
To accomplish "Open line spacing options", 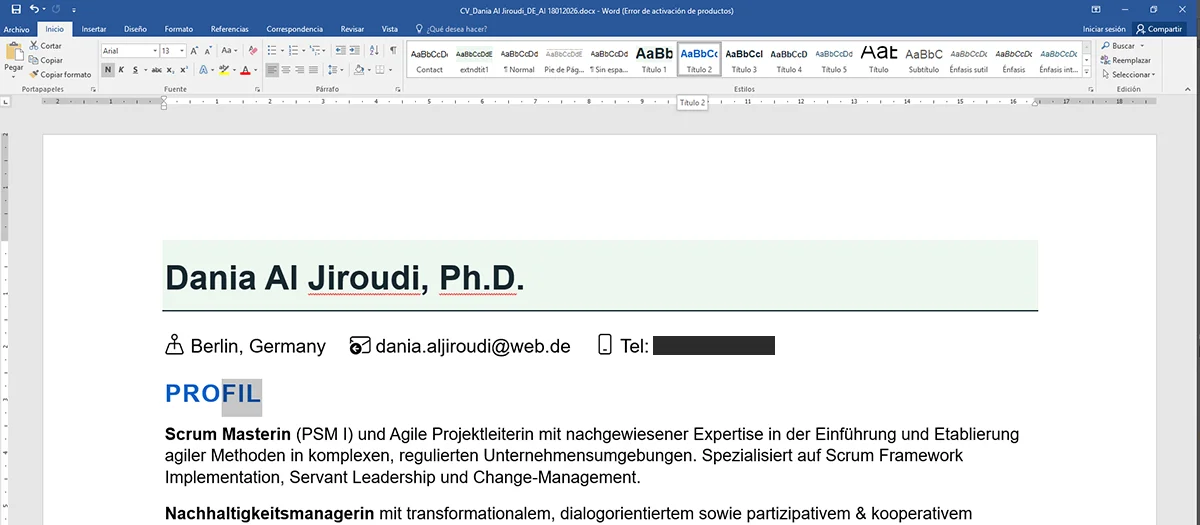I will [x=334, y=70].
